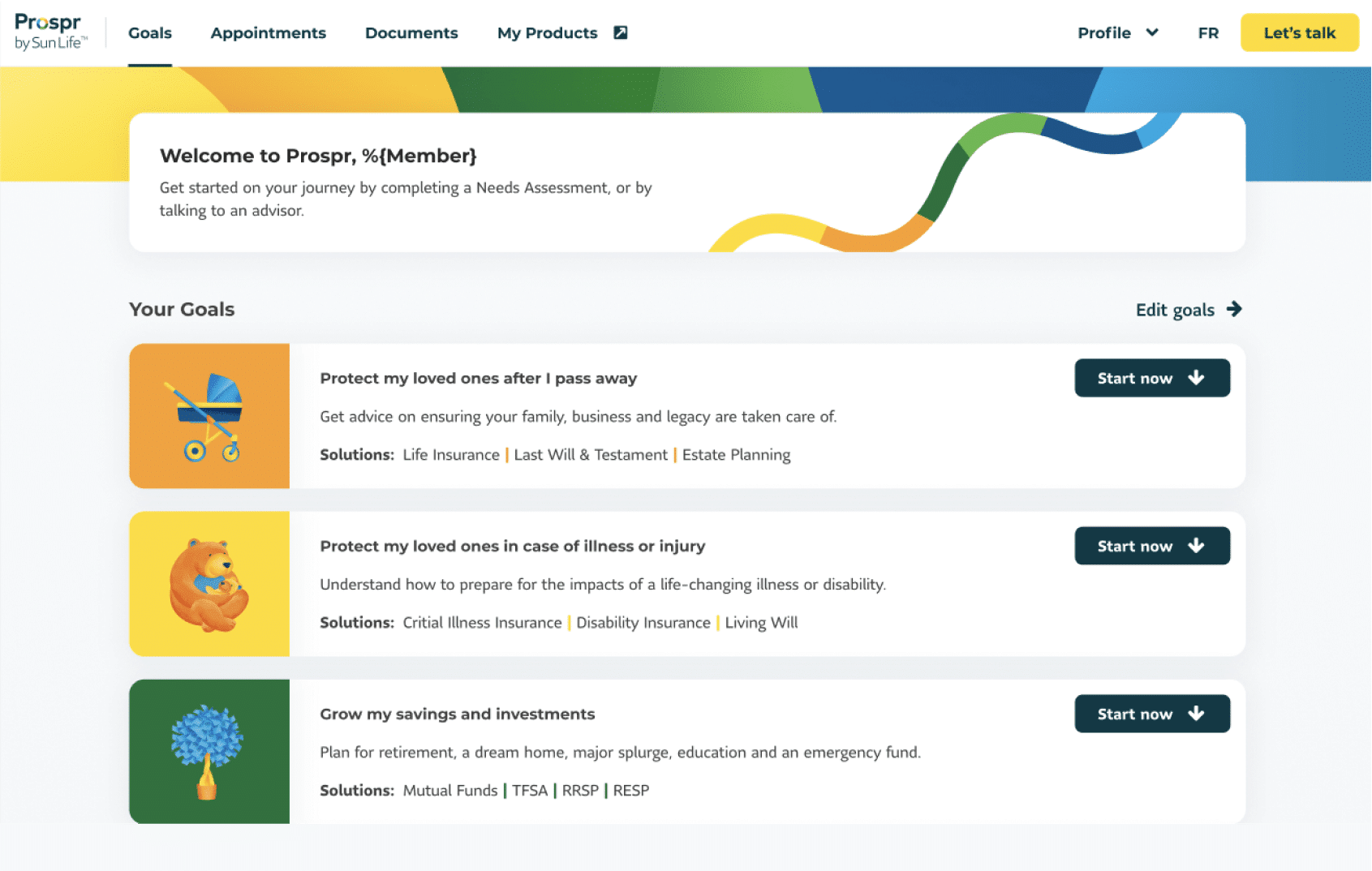
Task: Click 'TFSA' solution text
Action: (x=530, y=791)
